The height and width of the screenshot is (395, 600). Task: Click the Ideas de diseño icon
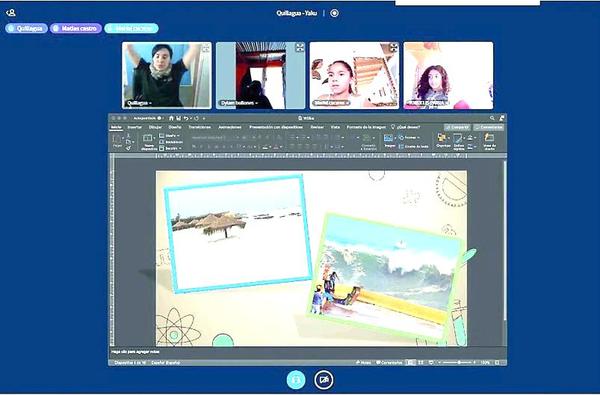click(x=489, y=137)
